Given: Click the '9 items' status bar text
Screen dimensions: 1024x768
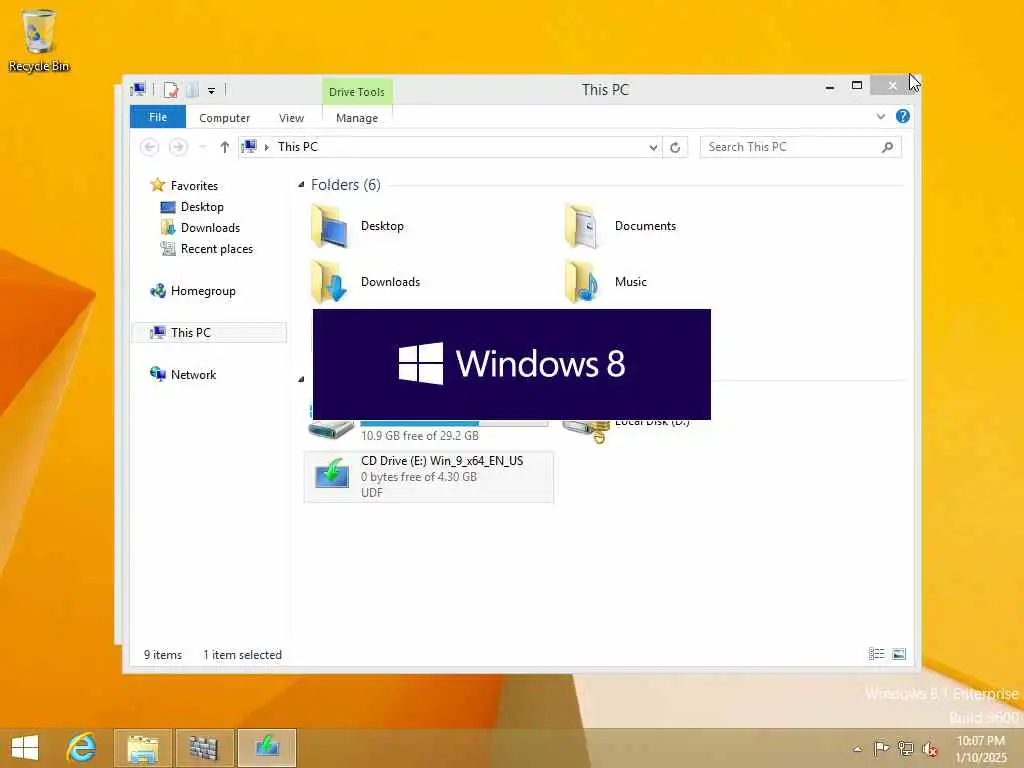Looking at the screenshot, I should click(163, 654).
